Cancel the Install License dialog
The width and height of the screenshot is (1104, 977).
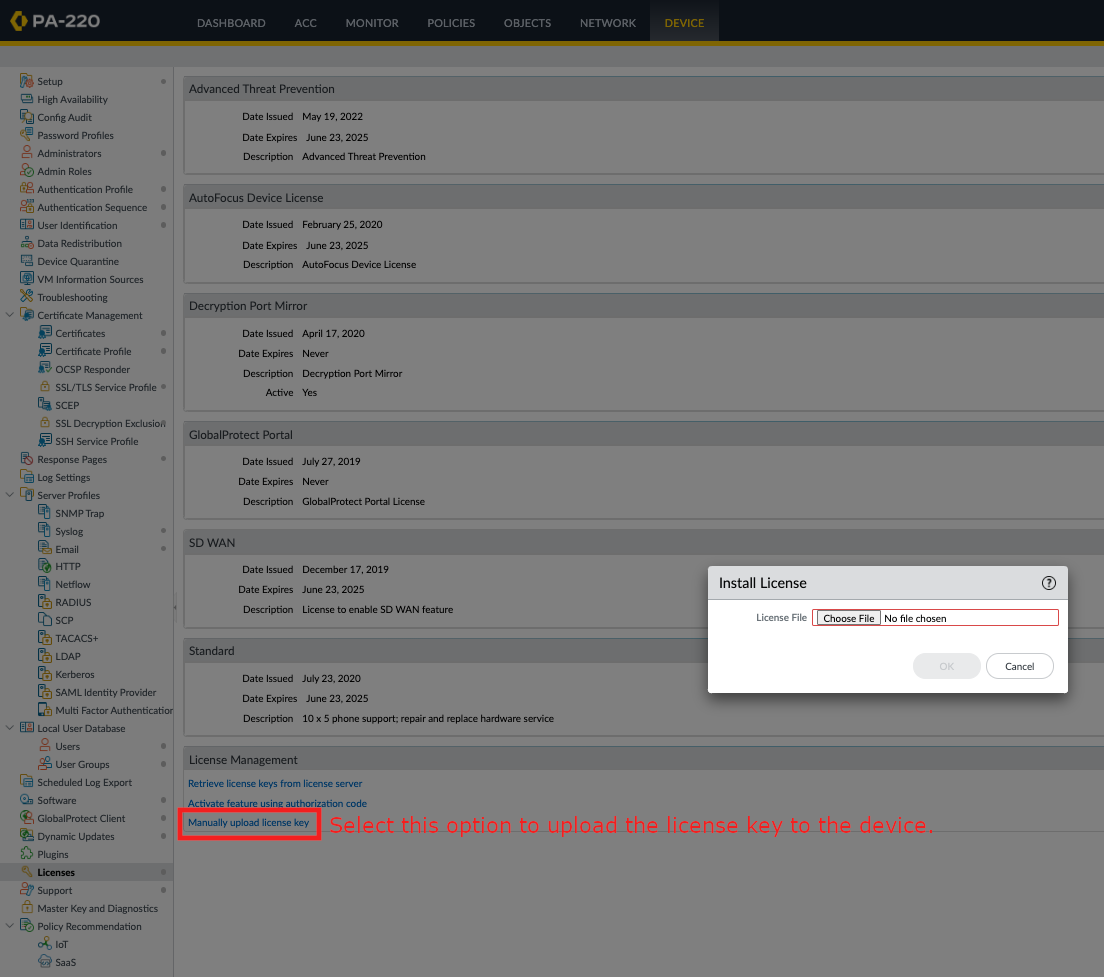click(x=1019, y=666)
